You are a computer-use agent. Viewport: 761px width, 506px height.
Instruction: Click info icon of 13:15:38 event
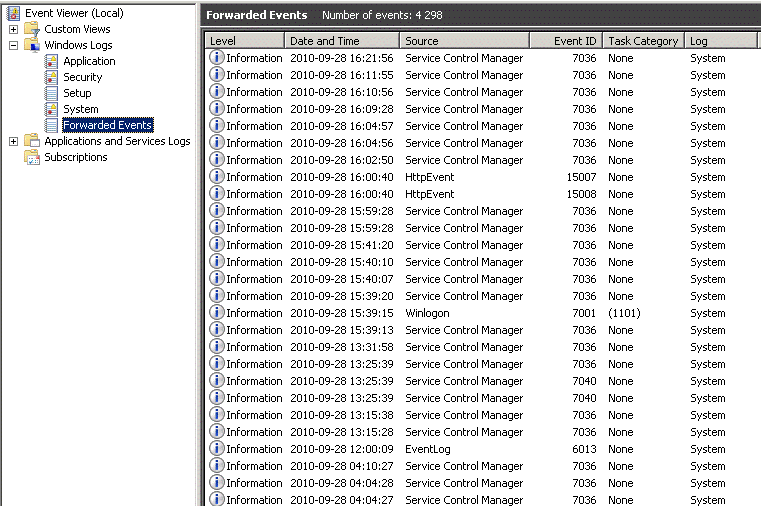coord(216,415)
